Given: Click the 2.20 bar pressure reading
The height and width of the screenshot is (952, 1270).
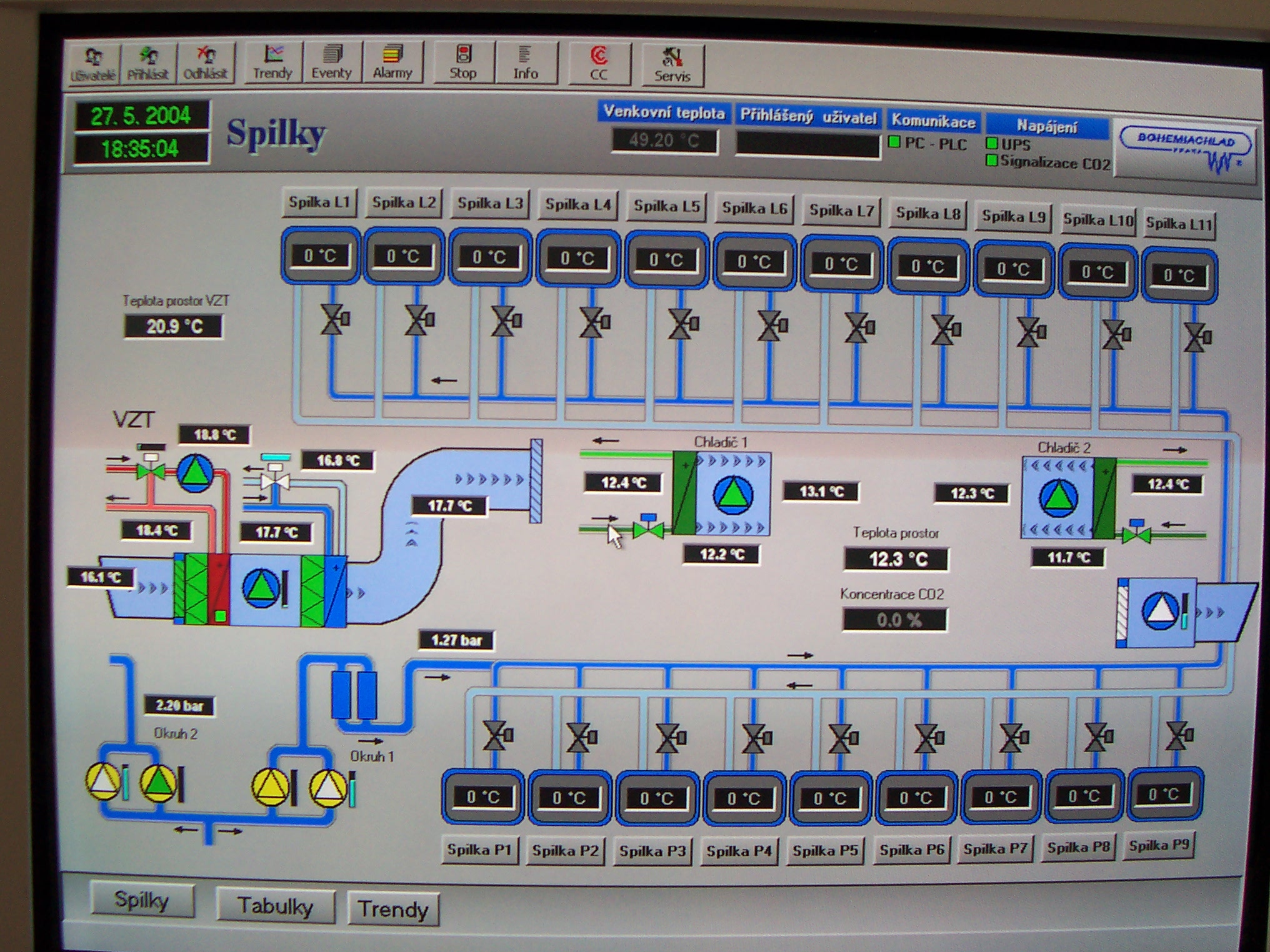Looking at the screenshot, I should [x=179, y=706].
